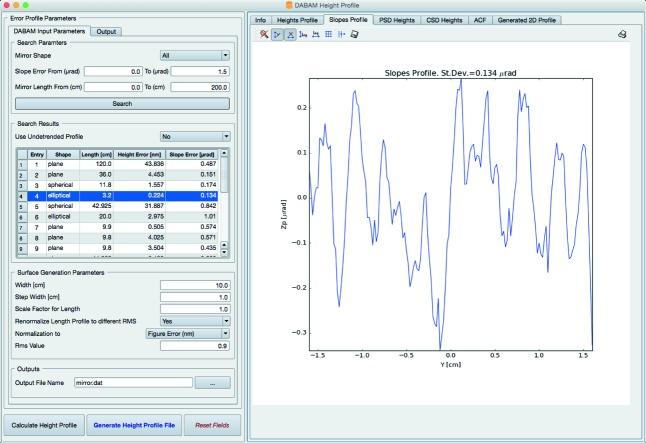The image size is (646, 443).
Task: Open the Output tab
Action: 106,31
